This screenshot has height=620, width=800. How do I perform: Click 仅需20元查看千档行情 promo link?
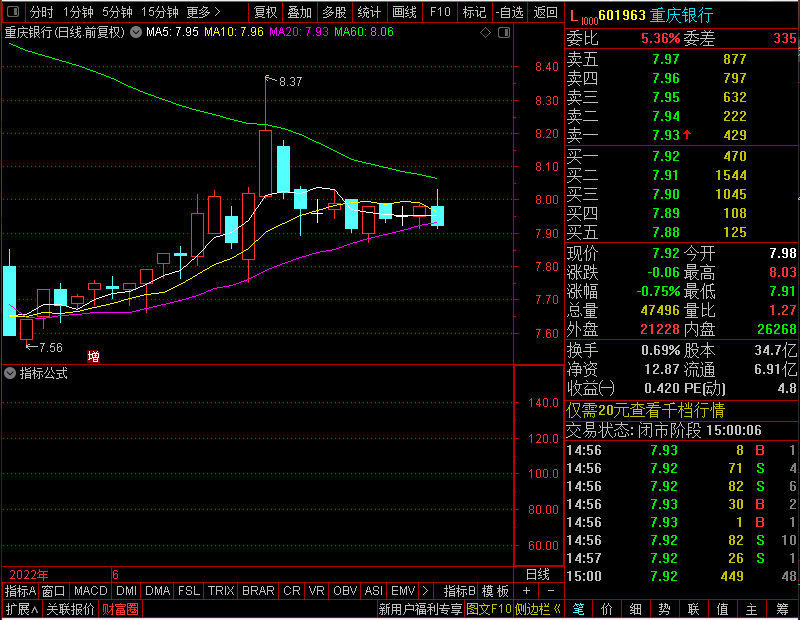point(645,410)
